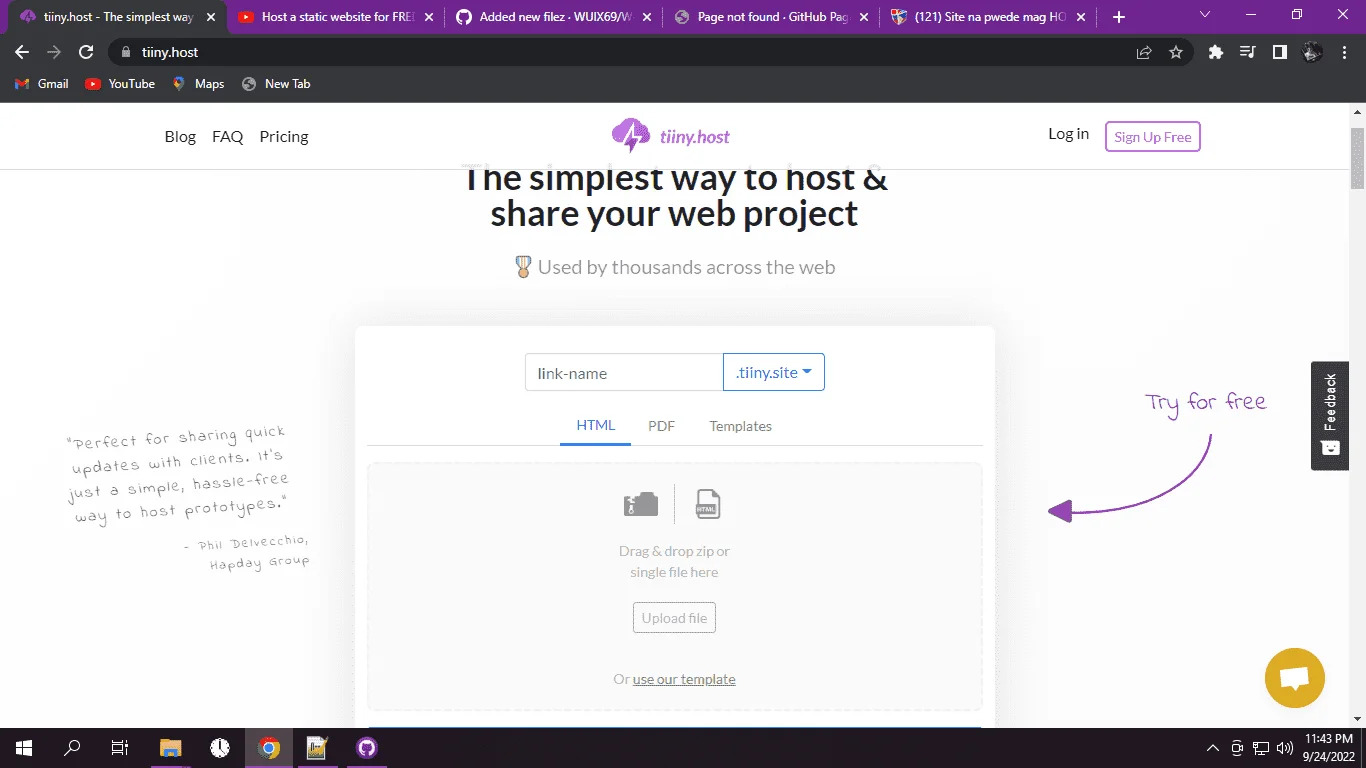Open the Feedback side tab
This screenshot has width=1366, height=768.
tap(1330, 415)
